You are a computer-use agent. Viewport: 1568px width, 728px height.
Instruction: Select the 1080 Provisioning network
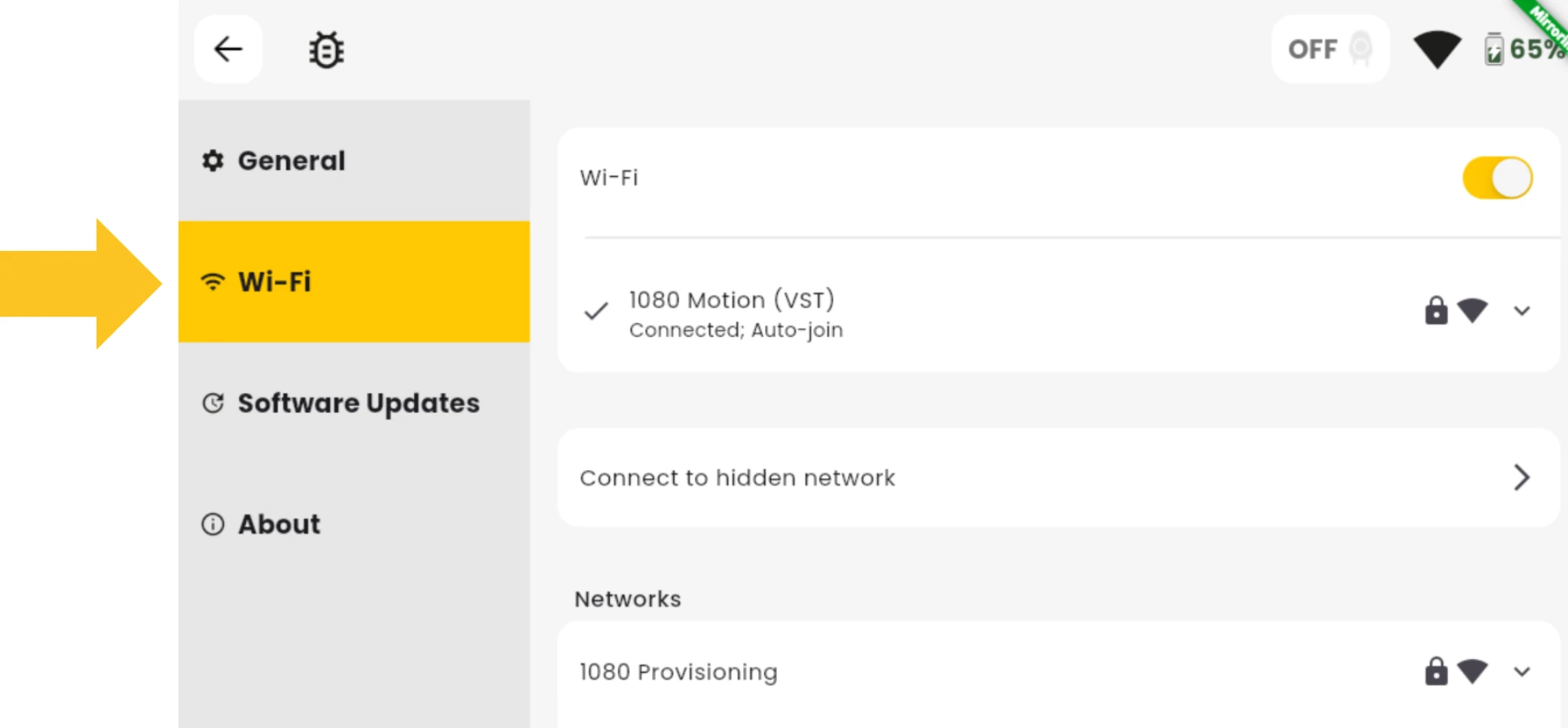1058,672
